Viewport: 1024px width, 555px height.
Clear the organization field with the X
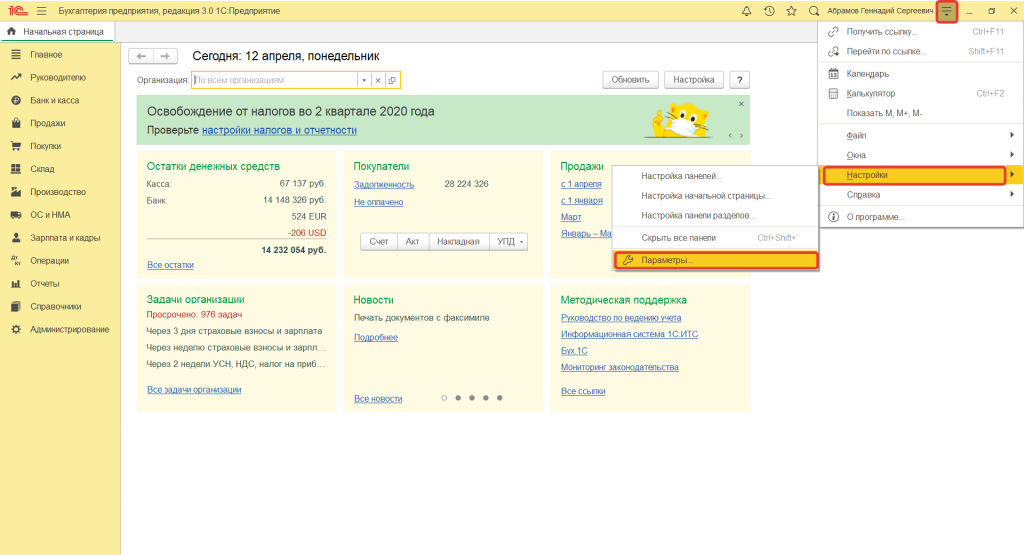coord(378,80)
